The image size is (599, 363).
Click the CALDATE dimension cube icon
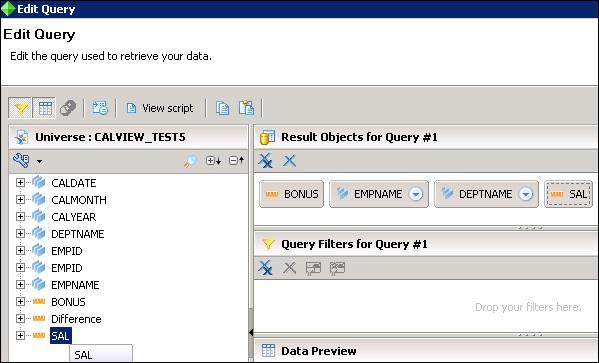pyautogui.click(x=39, y=182)
